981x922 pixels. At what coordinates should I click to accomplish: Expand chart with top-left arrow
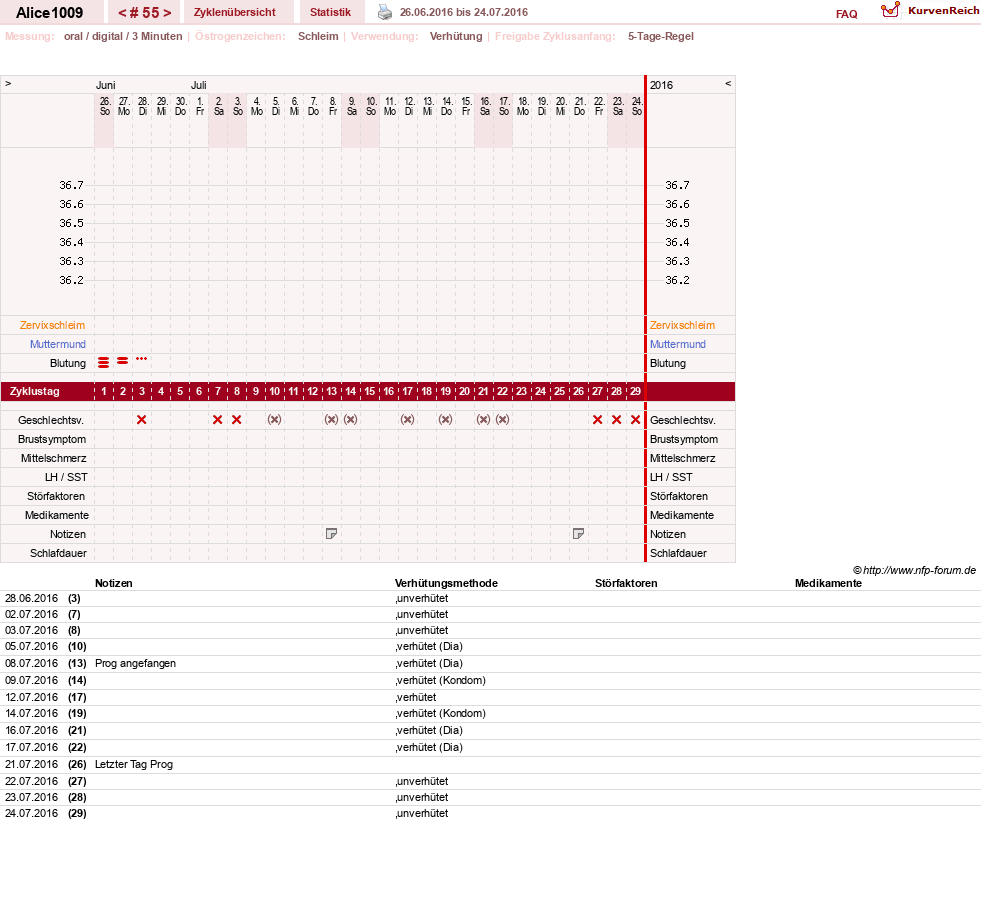click(8, 84)
